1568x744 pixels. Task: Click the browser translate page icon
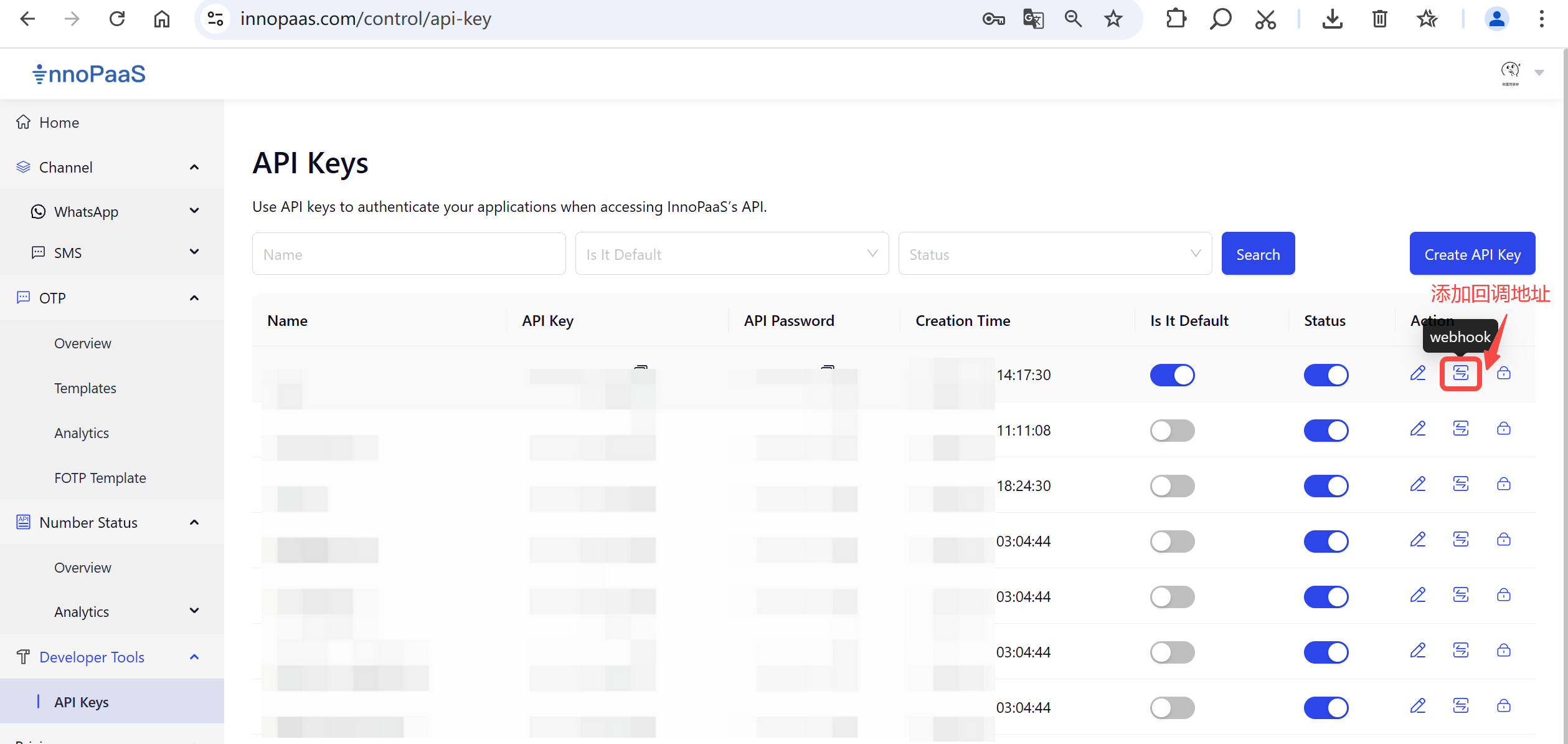pos(1033,19)
